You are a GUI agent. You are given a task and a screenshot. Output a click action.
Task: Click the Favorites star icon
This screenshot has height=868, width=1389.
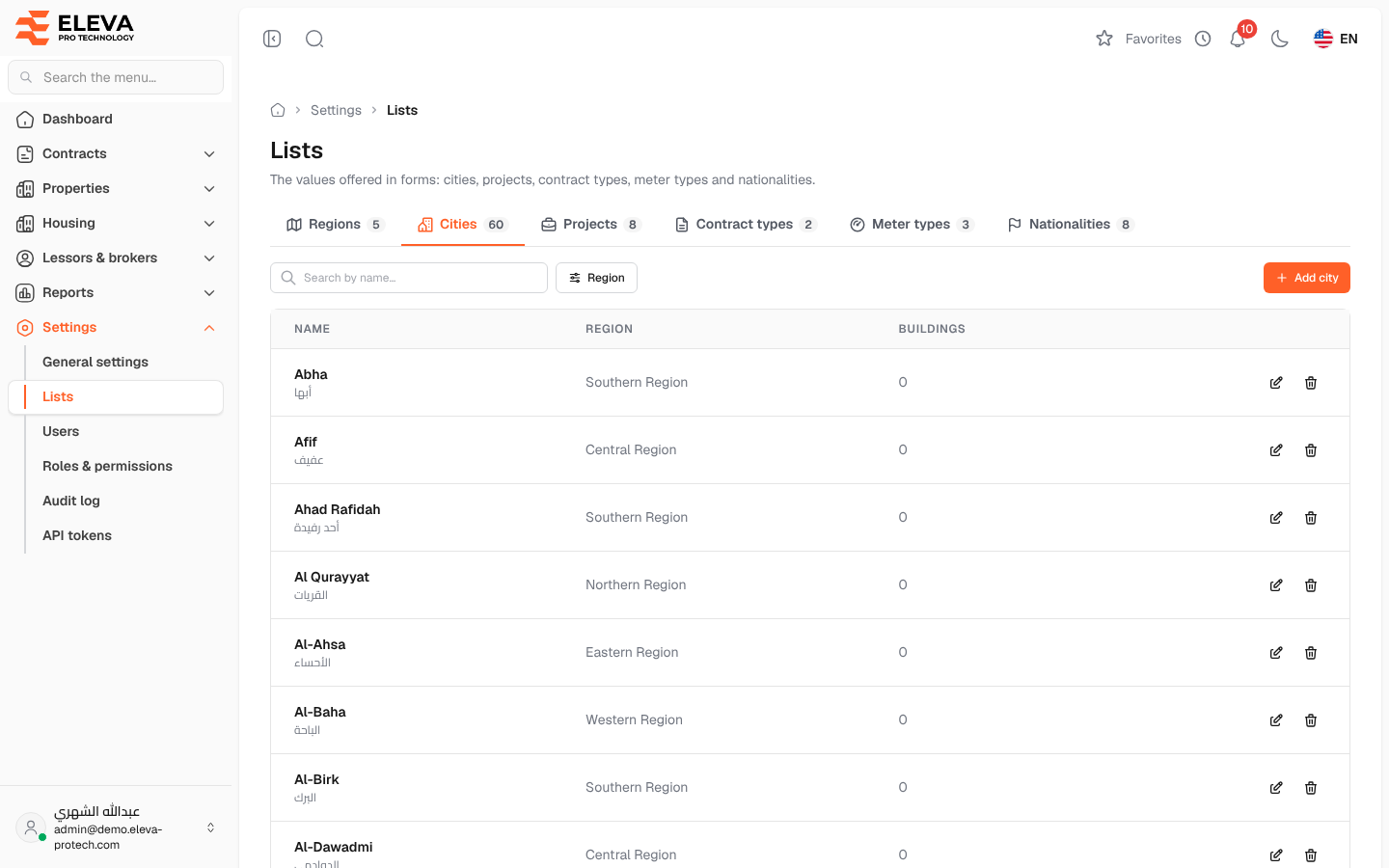coord(1104,39)
